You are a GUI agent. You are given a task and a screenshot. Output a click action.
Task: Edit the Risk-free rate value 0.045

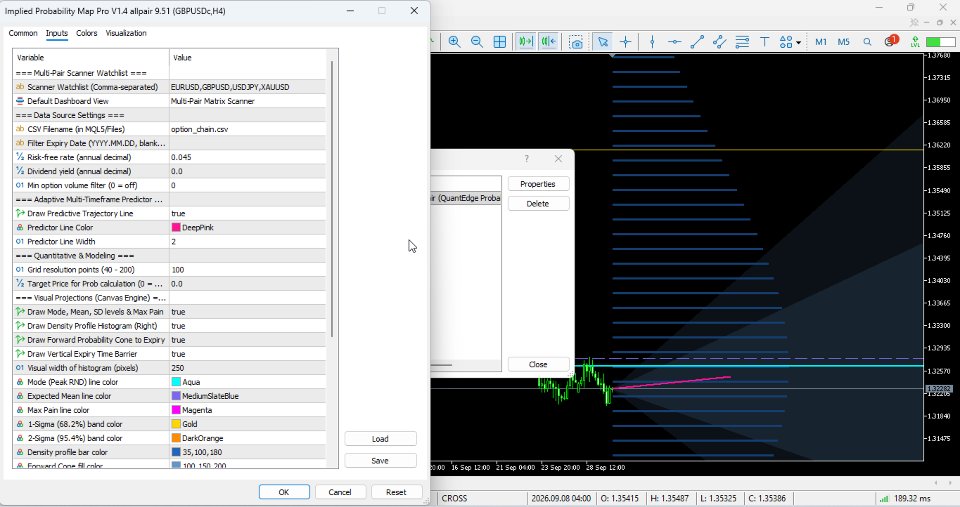point(247,157)
